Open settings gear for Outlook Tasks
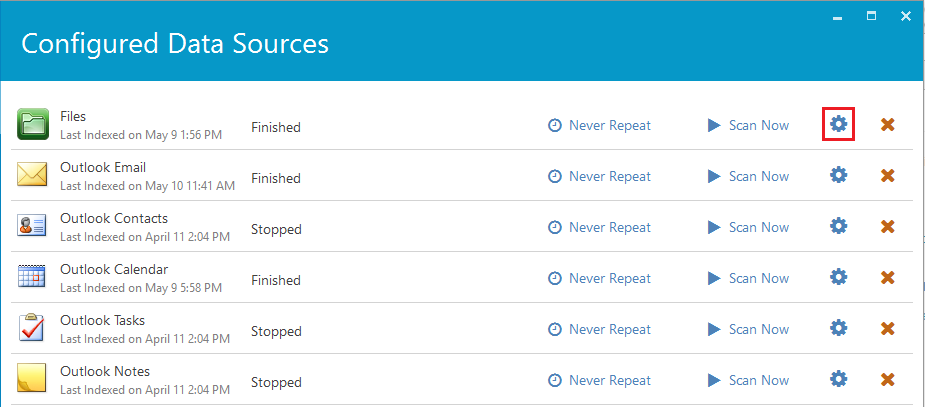Viewport: 925px width, 407px height. pyautogui.click(x=838, y=328)
